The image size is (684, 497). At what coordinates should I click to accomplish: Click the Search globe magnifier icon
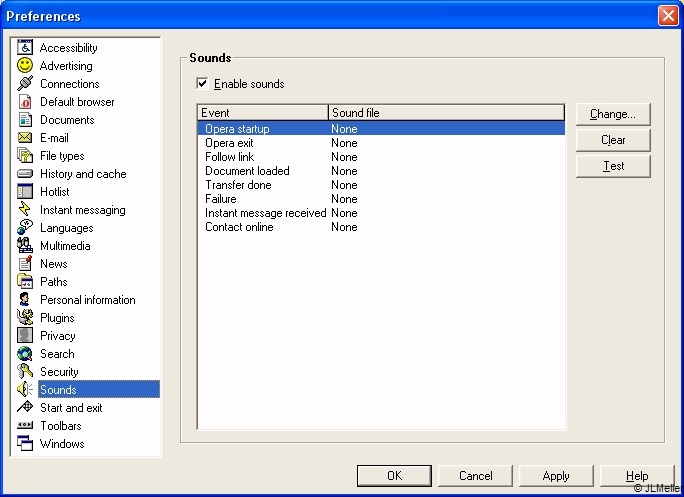[x=25, y=353]
